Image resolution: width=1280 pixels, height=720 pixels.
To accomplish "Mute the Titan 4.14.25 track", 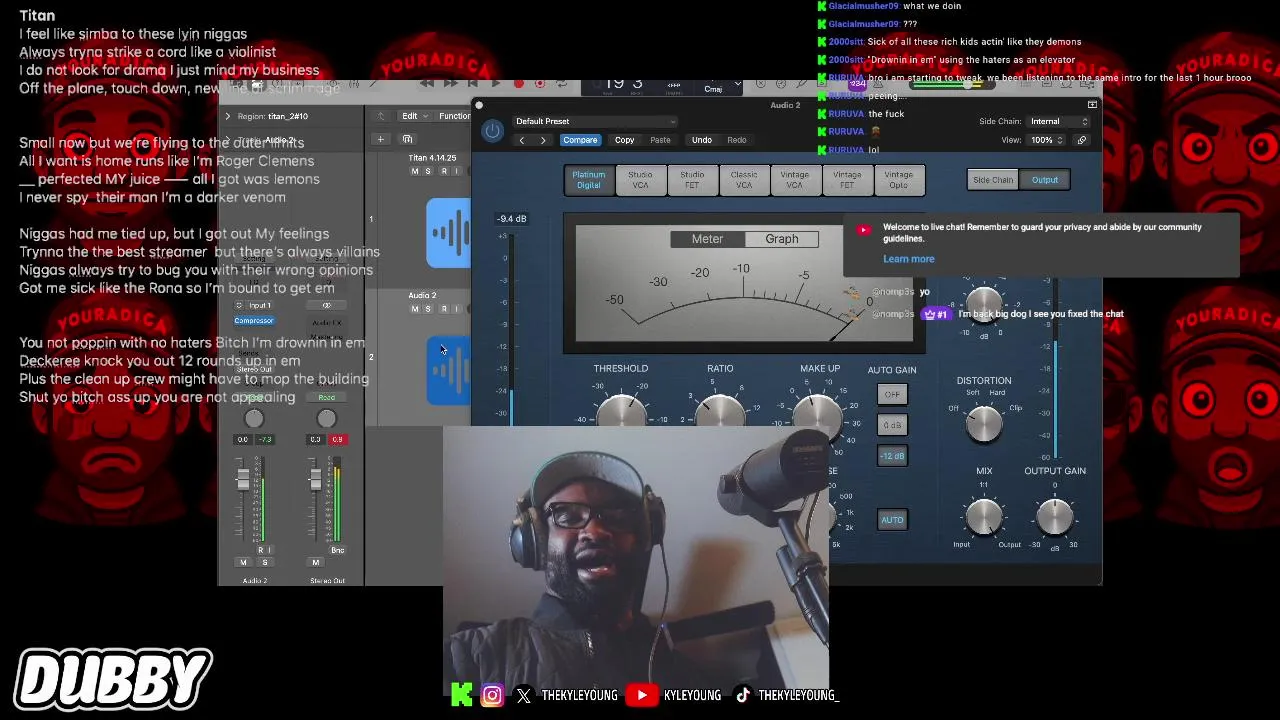I will [x=415, y=172].
